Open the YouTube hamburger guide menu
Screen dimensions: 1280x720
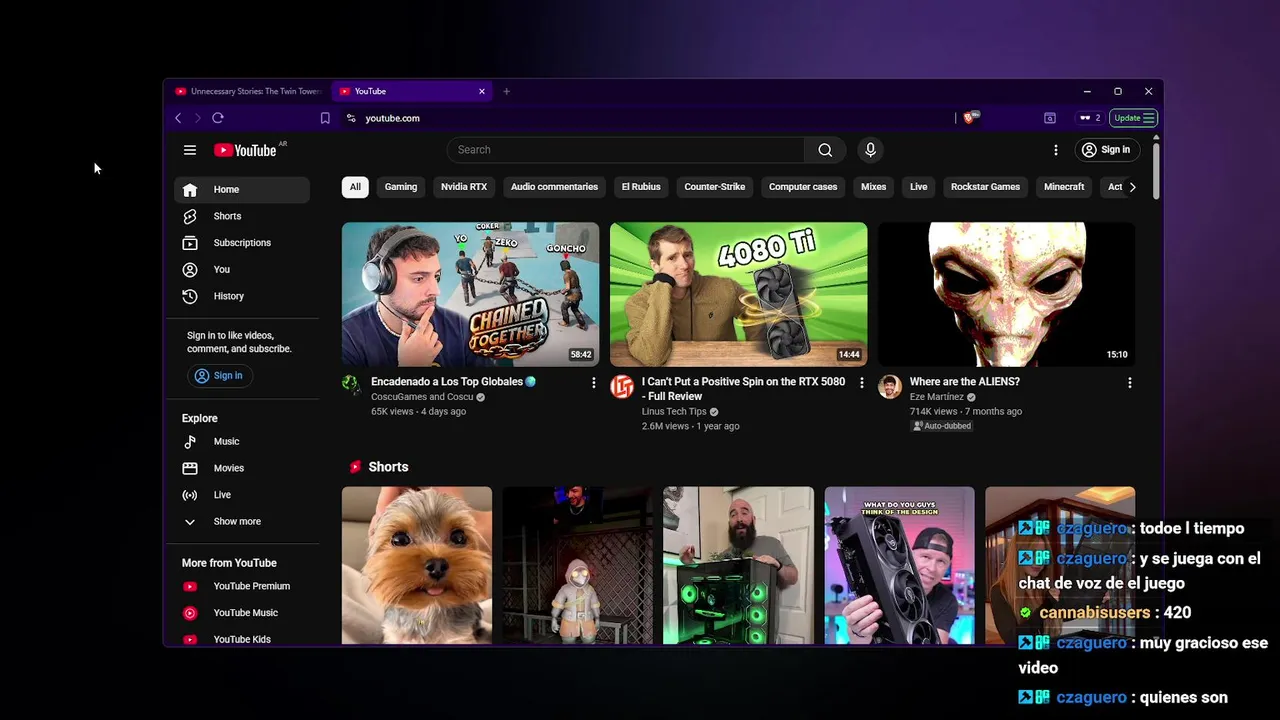click(190, 150)
